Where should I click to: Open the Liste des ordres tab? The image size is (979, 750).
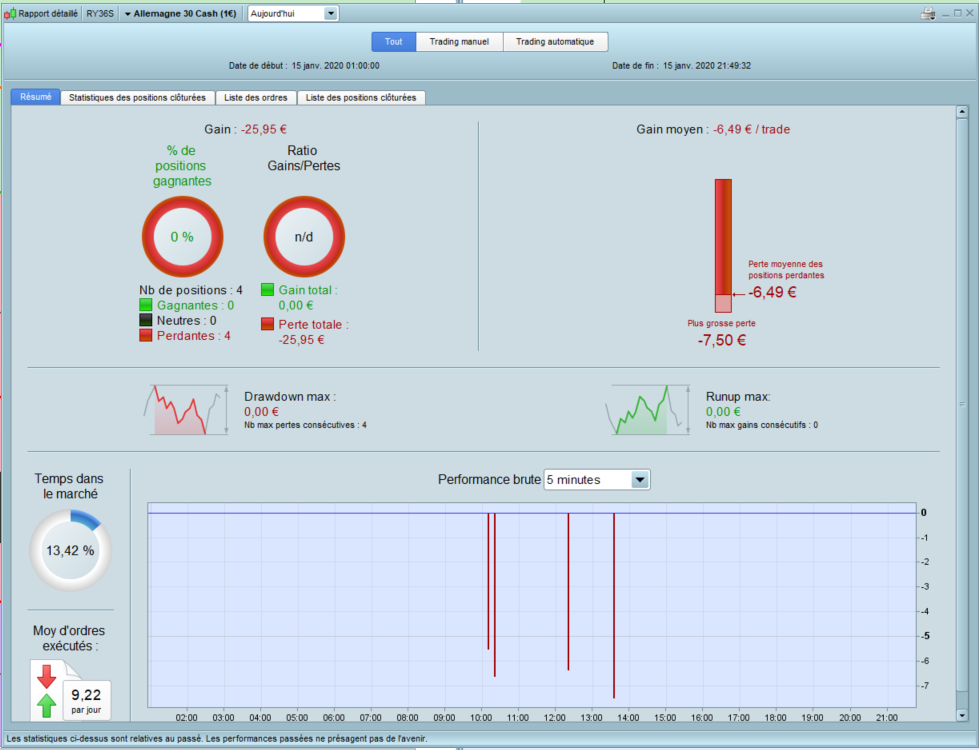pos(256,97)
